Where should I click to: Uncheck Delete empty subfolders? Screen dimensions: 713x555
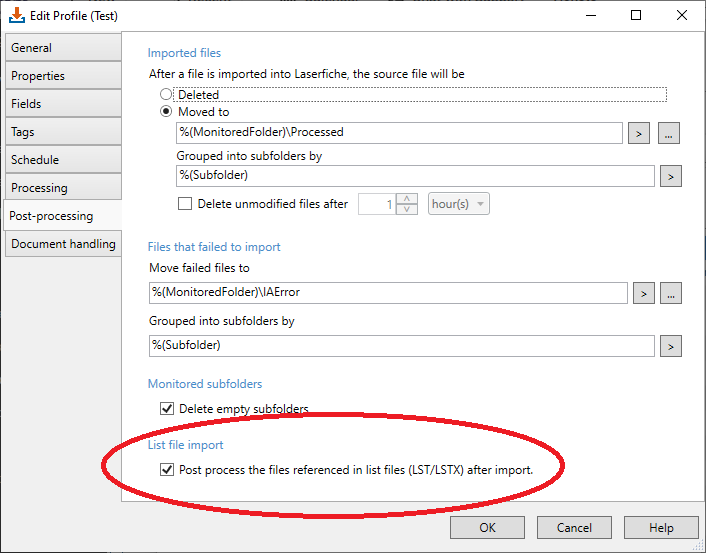(x=167, y=409)
